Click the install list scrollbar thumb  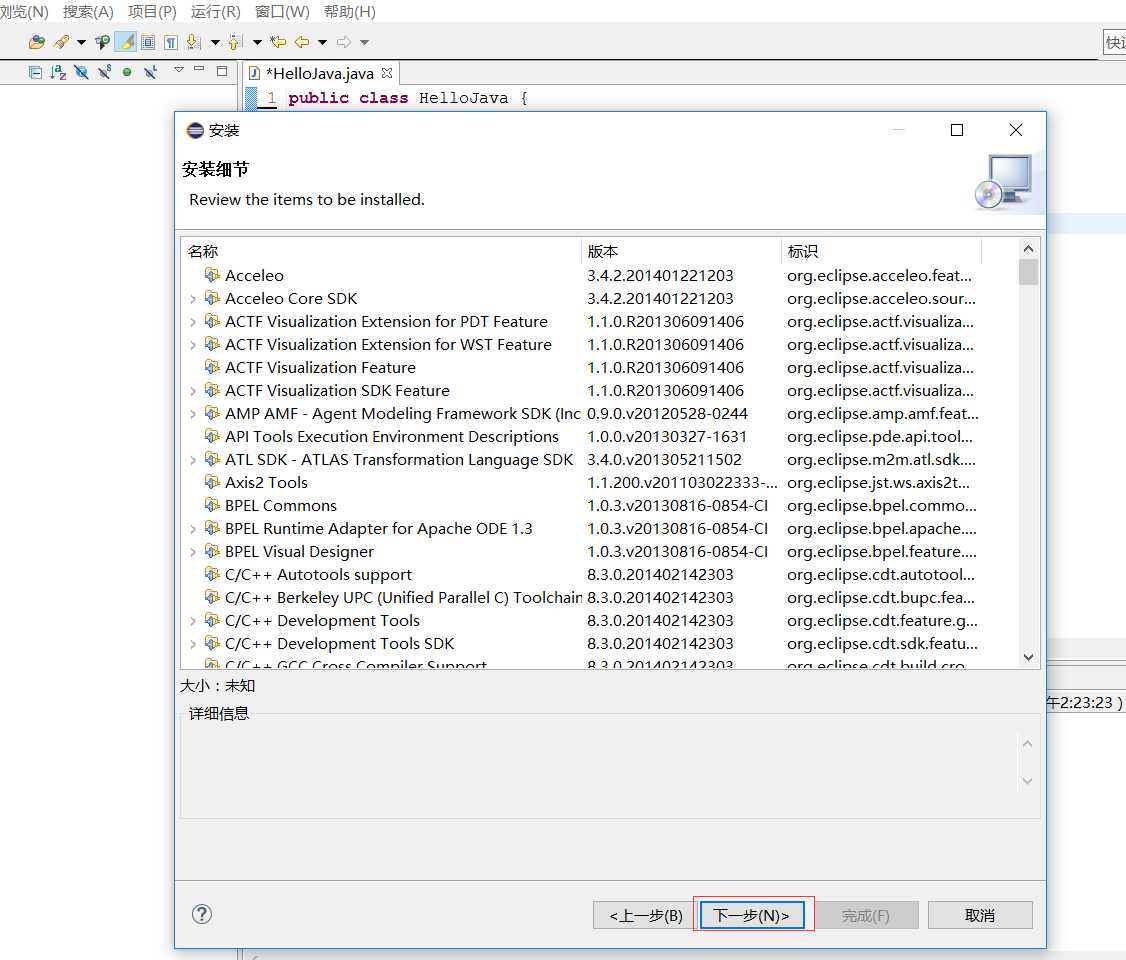(x=1028, y=272)
